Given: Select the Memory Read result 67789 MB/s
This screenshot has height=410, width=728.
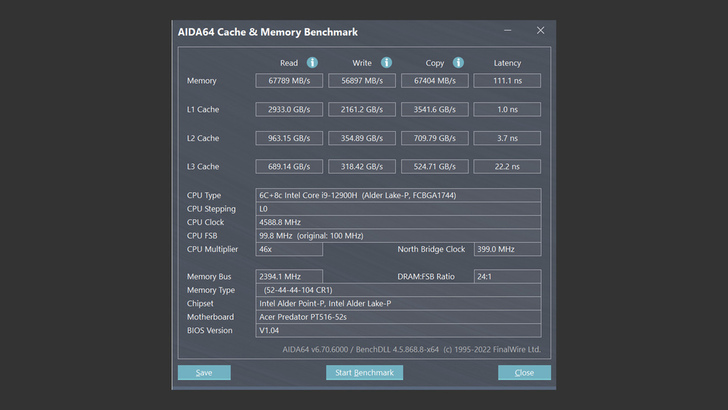Looking at the screenshot, I should 289,81.
